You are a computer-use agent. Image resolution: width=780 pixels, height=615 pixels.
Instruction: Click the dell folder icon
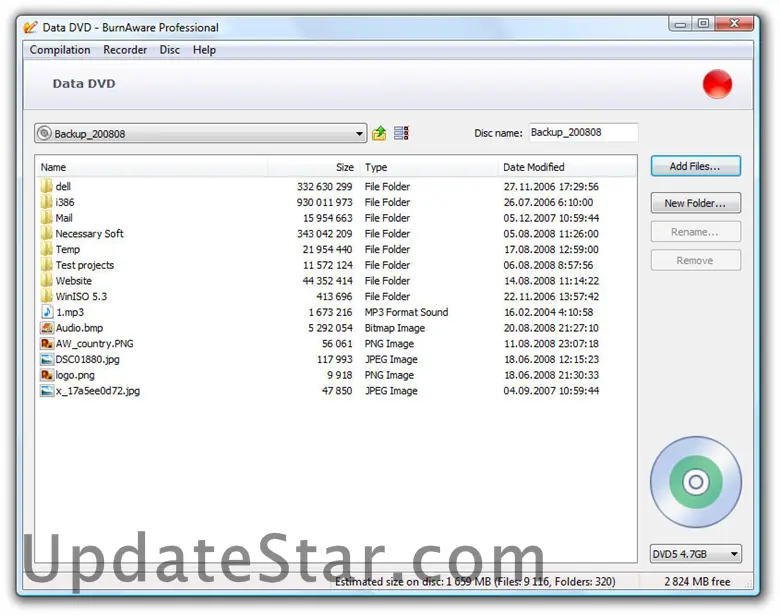click(46, 186)
